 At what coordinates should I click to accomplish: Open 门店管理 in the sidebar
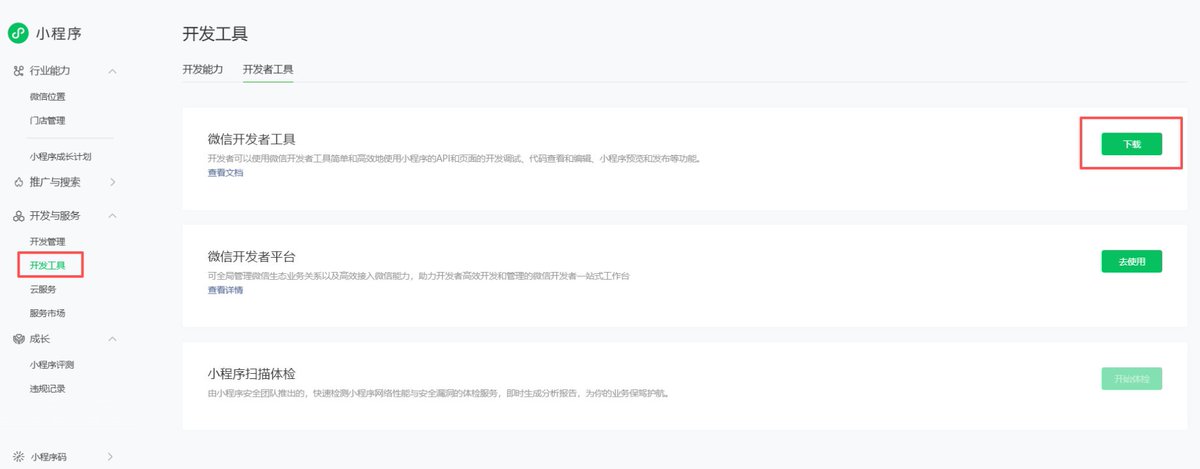tap(48, 121)
